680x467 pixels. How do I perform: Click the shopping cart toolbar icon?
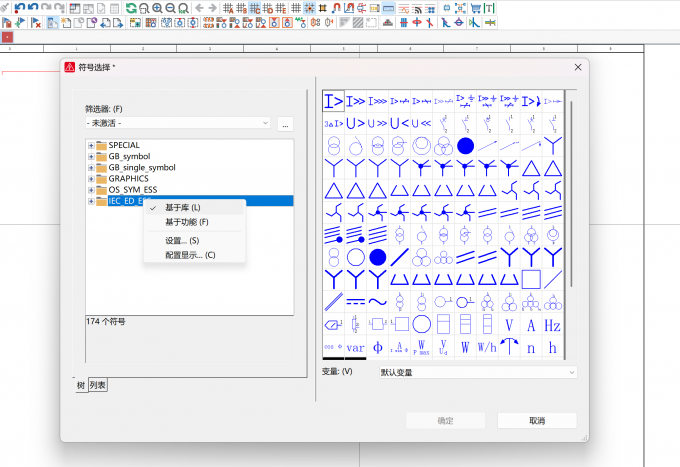(476, 8)
